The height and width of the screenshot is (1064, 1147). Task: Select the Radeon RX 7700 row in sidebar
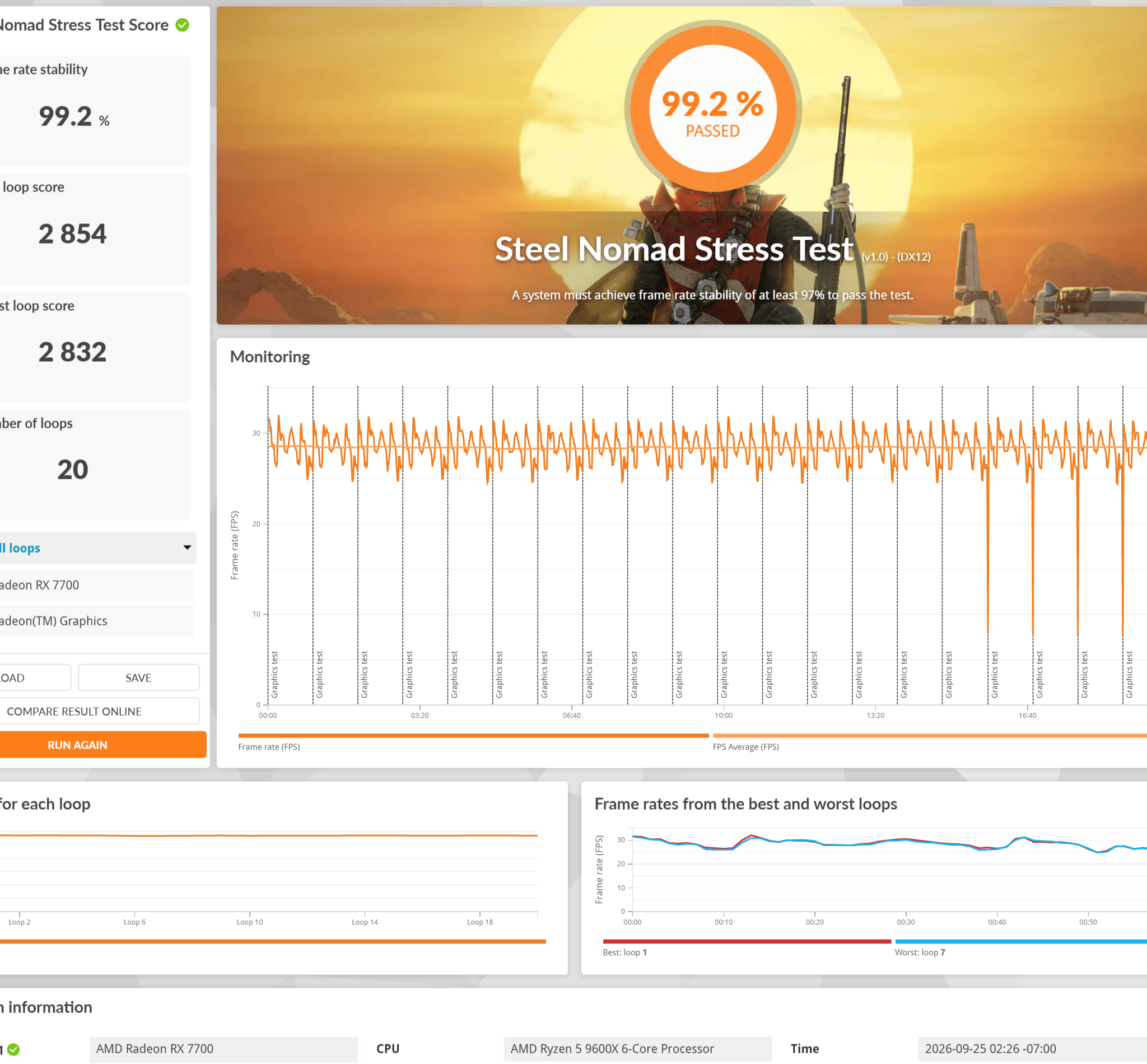pyautogui.click(x=97, y=585)
